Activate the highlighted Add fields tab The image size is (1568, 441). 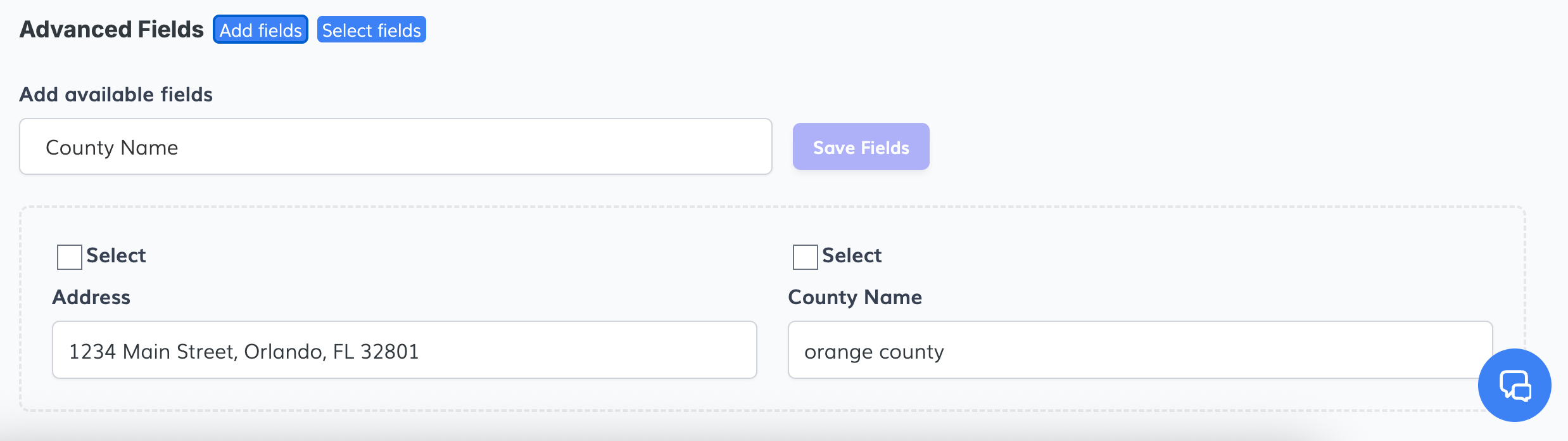coord(260,30)
